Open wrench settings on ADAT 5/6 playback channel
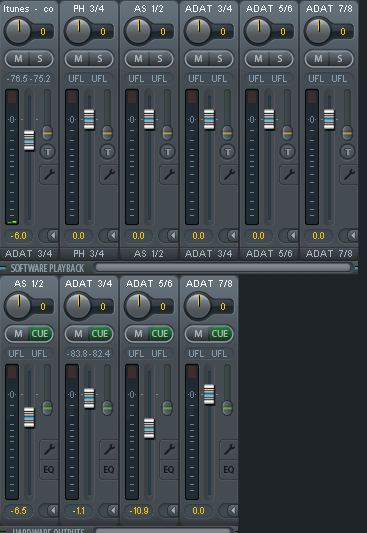Screen dimensions: 367x533 (290, 175)
